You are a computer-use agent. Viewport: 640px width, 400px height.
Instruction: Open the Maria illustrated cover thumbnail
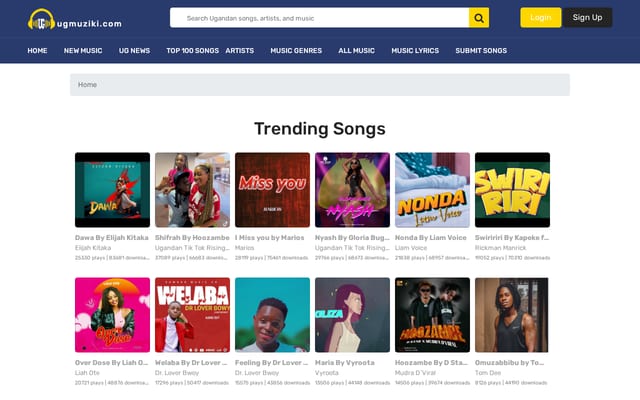(x=352, y=315)
